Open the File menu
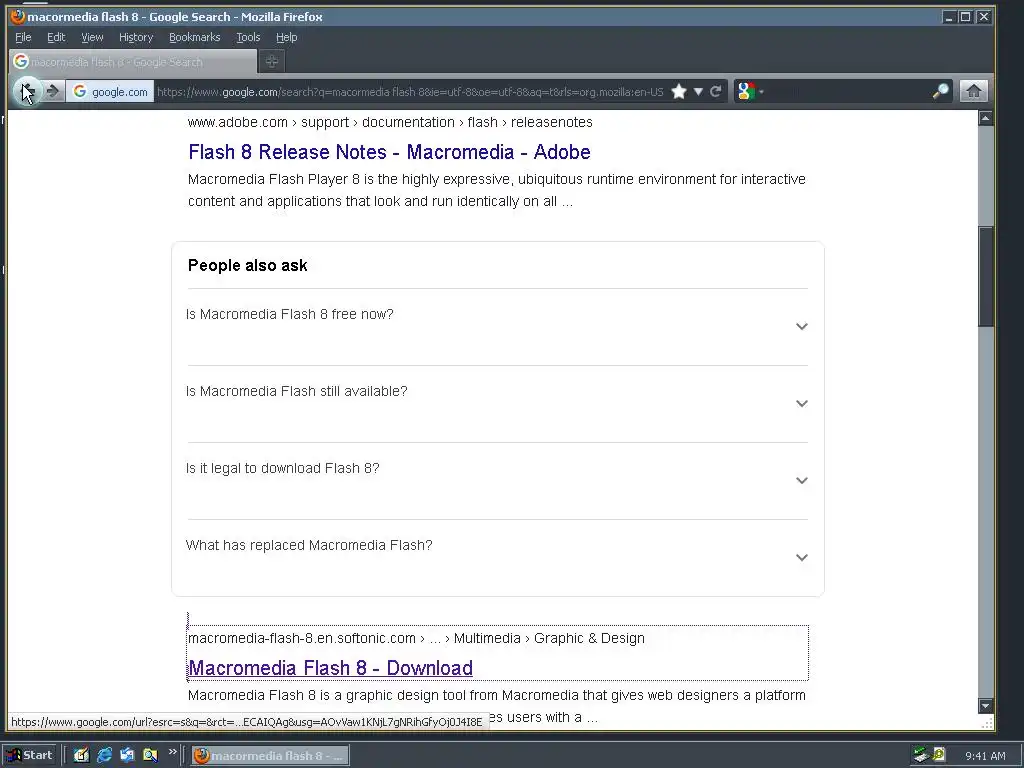1024x768 pixels. [x=23, y=37]
